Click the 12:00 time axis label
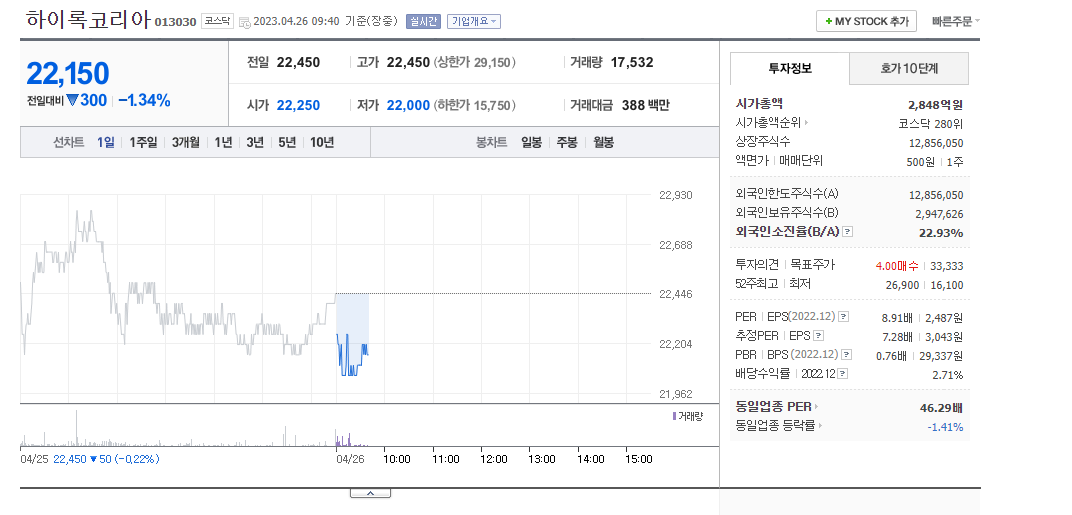This screenshot has width=1072, height=515. 494,459
